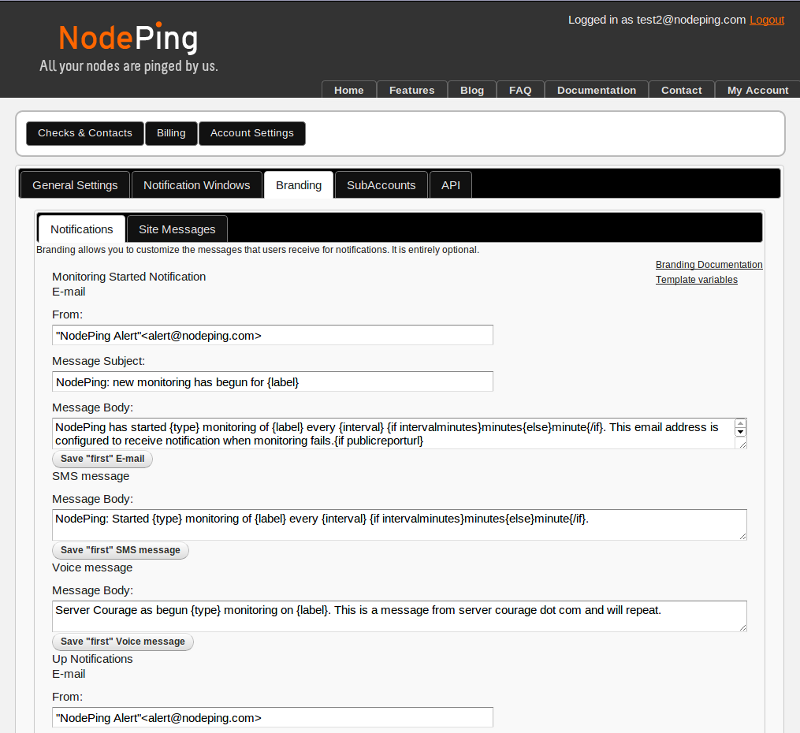This screenshot has height=733, width=800.
Task: Log out via the Logout link
Action: 767,20
